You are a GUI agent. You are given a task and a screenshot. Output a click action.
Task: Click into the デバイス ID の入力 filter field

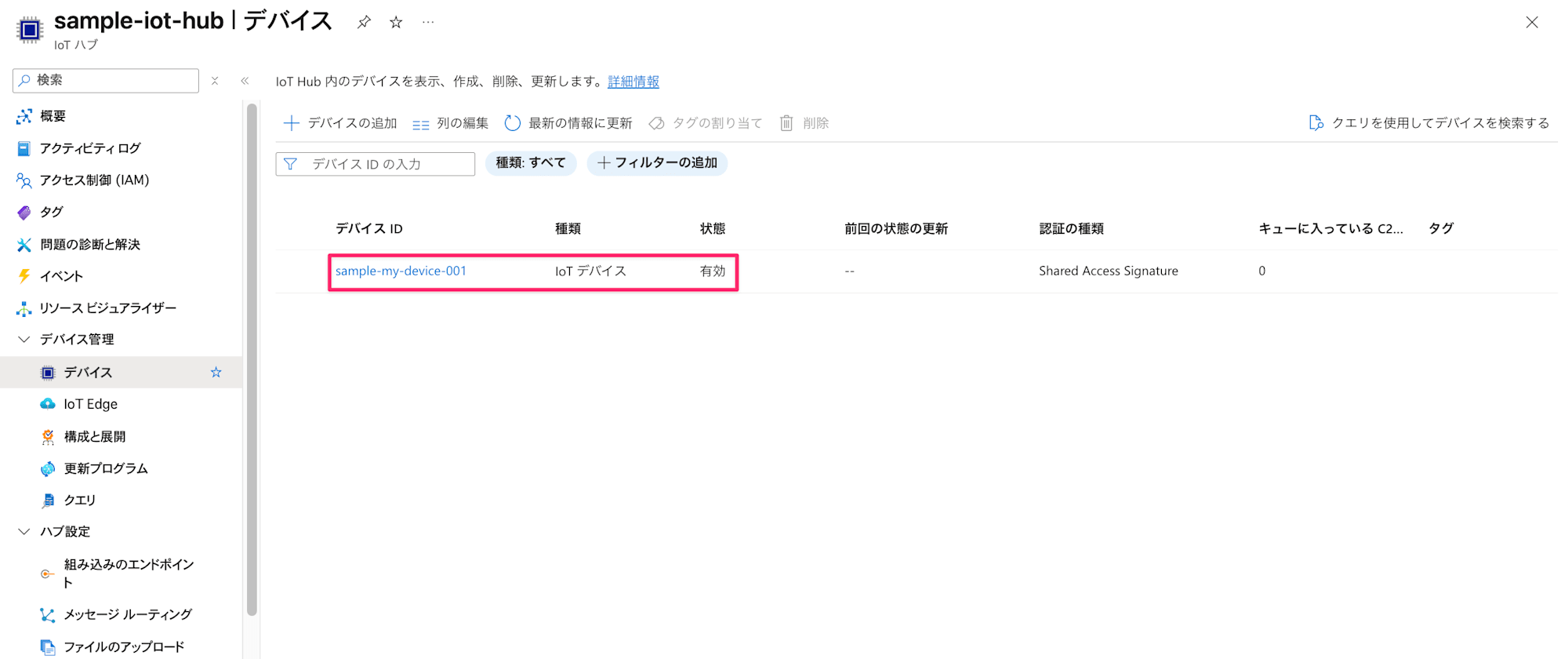tap(376, 164)
